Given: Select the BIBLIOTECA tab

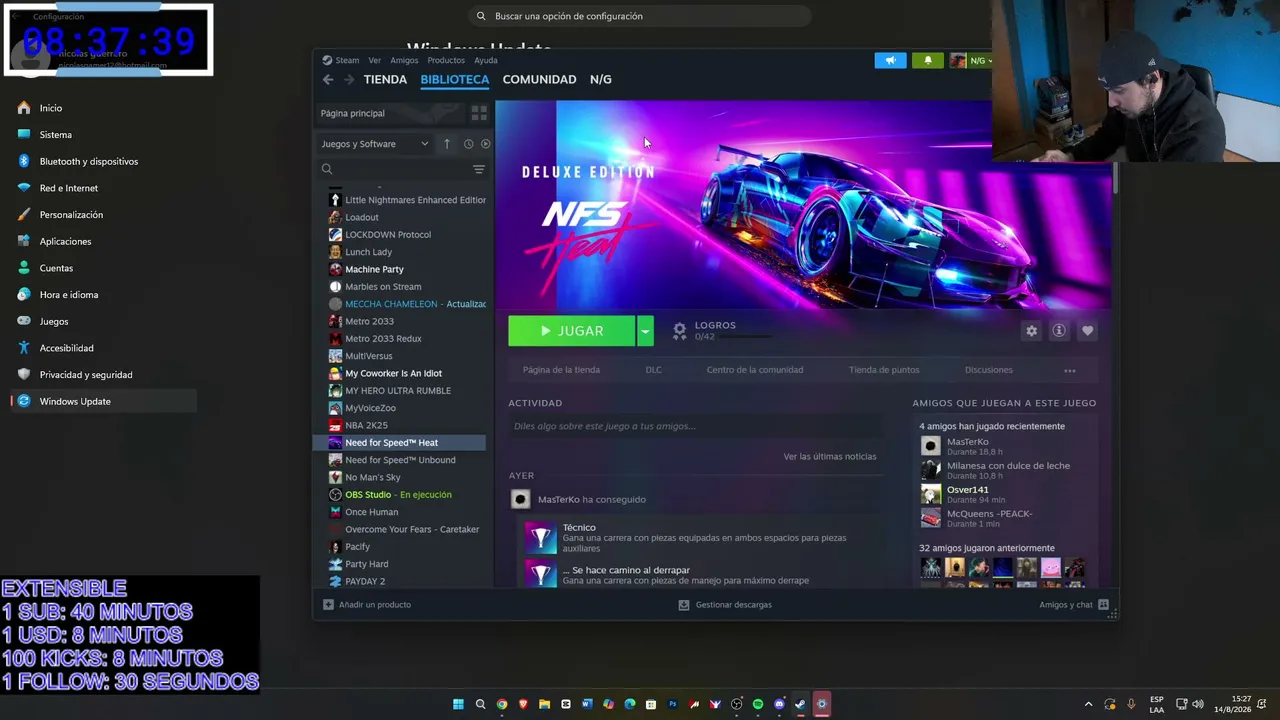Looking at the screenshot, I should tap(455, 80).
